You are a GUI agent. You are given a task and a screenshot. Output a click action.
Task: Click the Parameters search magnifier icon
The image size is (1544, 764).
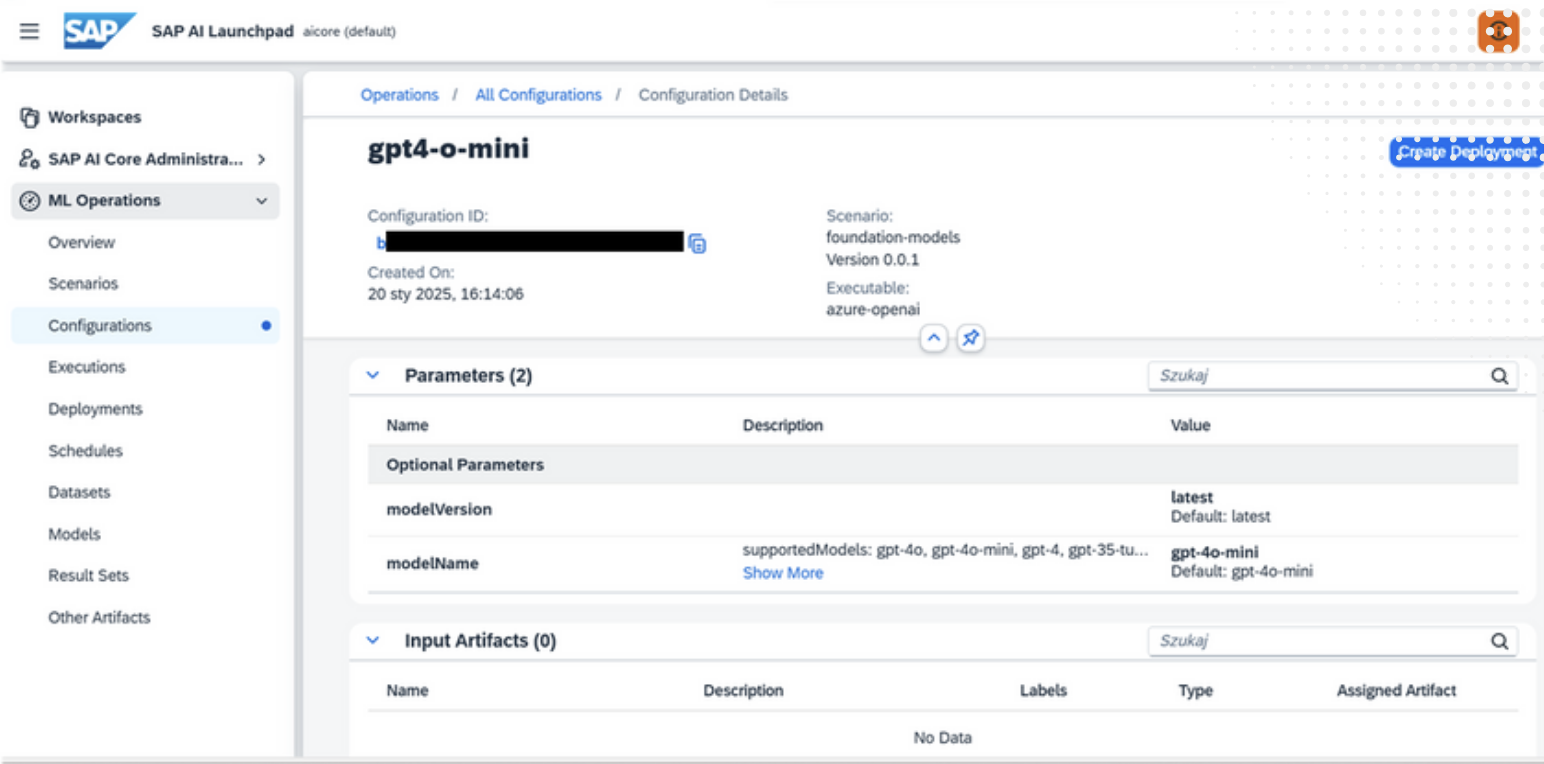1499,376
